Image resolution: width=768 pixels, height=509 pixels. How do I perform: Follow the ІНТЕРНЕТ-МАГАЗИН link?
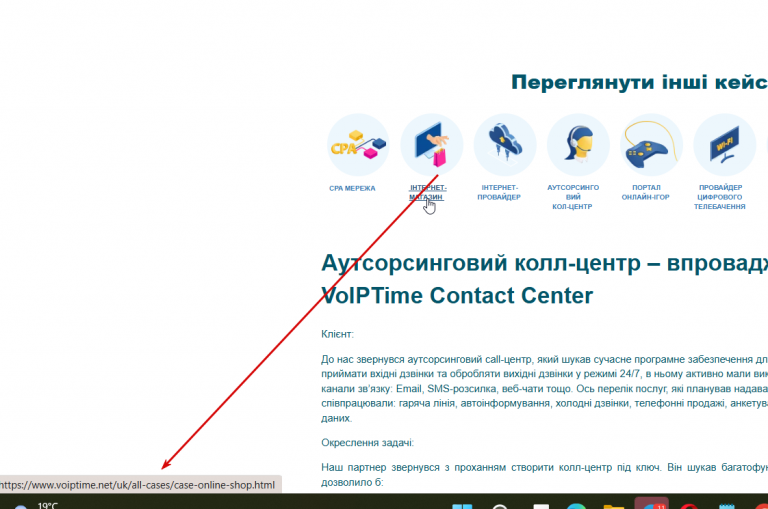428,192
